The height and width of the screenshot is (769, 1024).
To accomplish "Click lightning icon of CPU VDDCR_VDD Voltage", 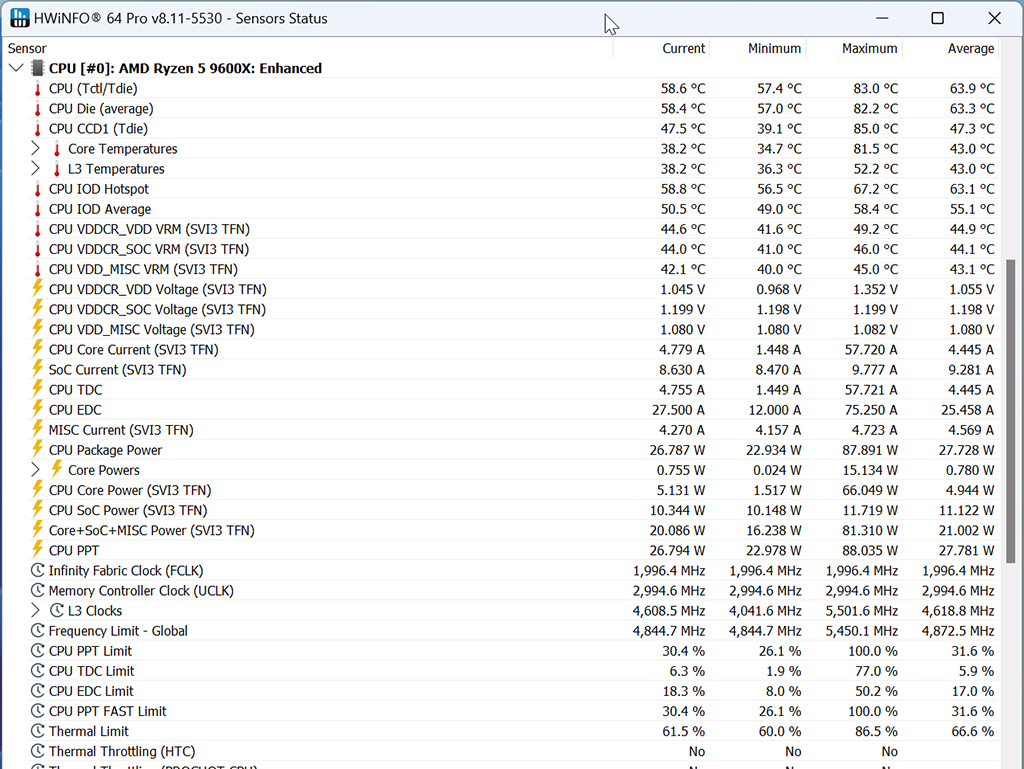I will [38, 289].
